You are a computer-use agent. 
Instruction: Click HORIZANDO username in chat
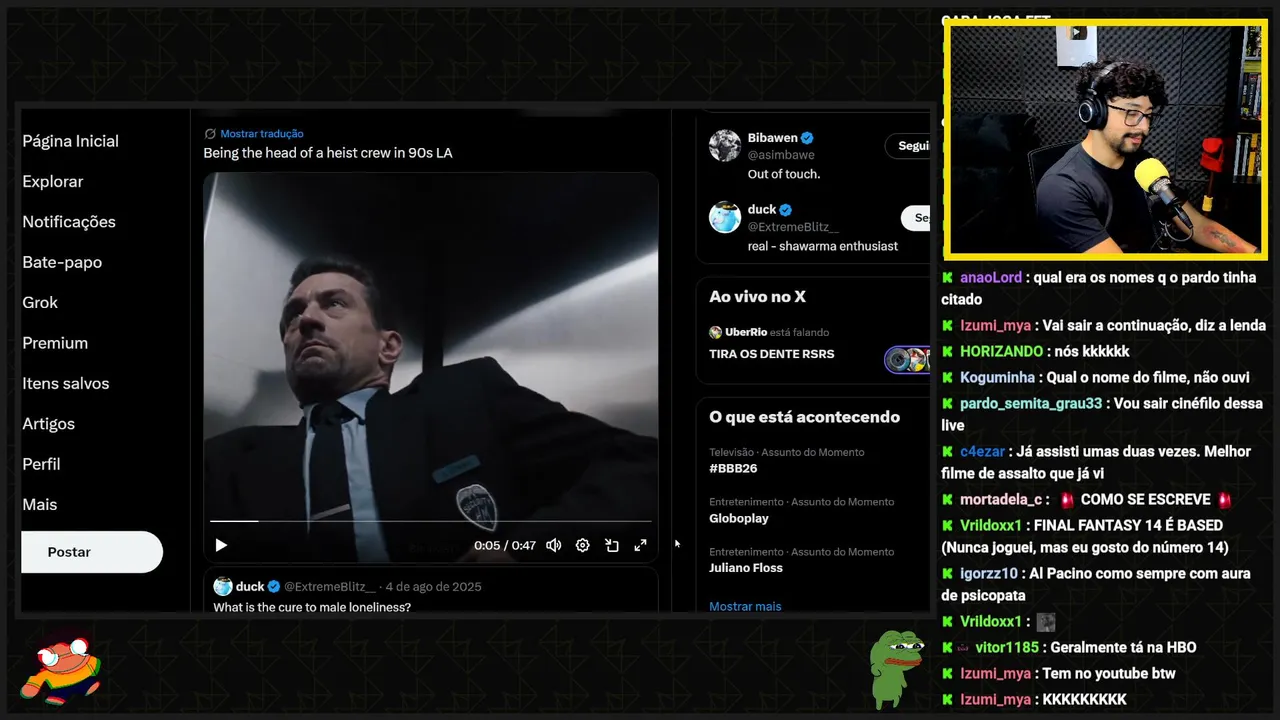coord(1001,352)
